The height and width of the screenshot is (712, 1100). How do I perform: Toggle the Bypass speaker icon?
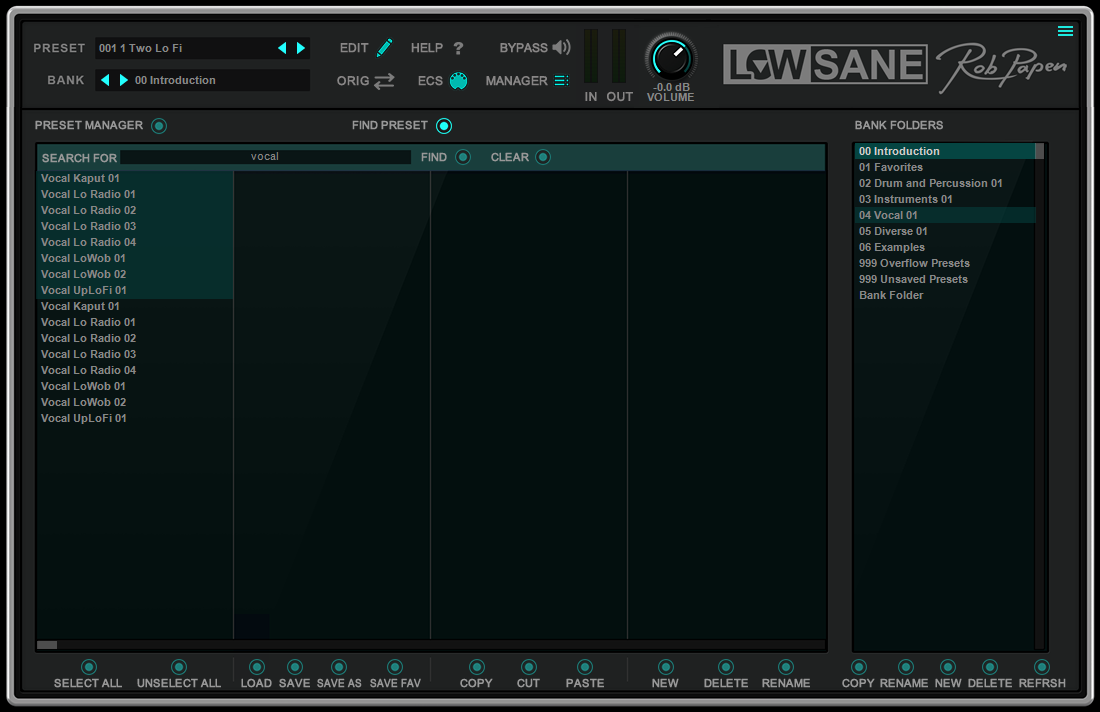click(x=561, y=47)
